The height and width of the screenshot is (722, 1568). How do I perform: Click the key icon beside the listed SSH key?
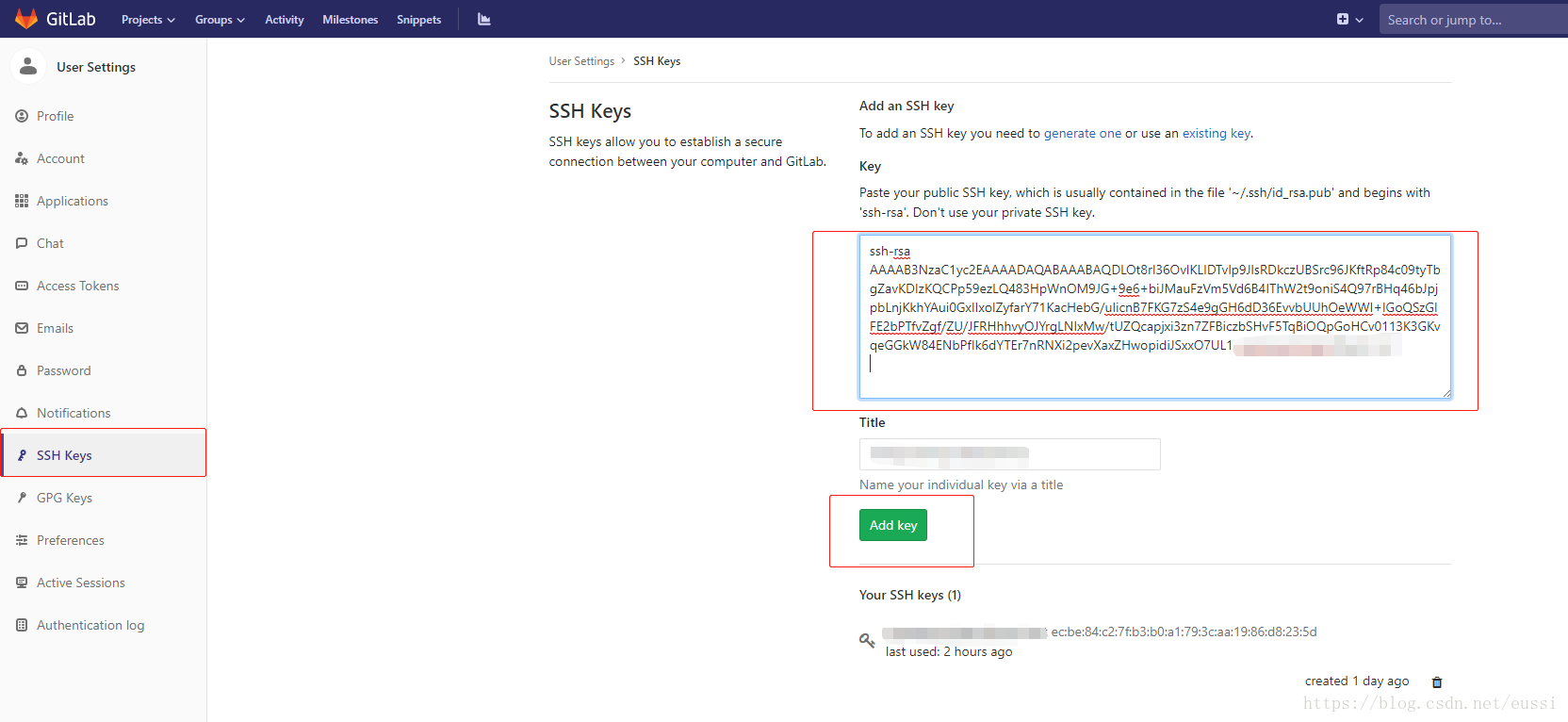867,641
